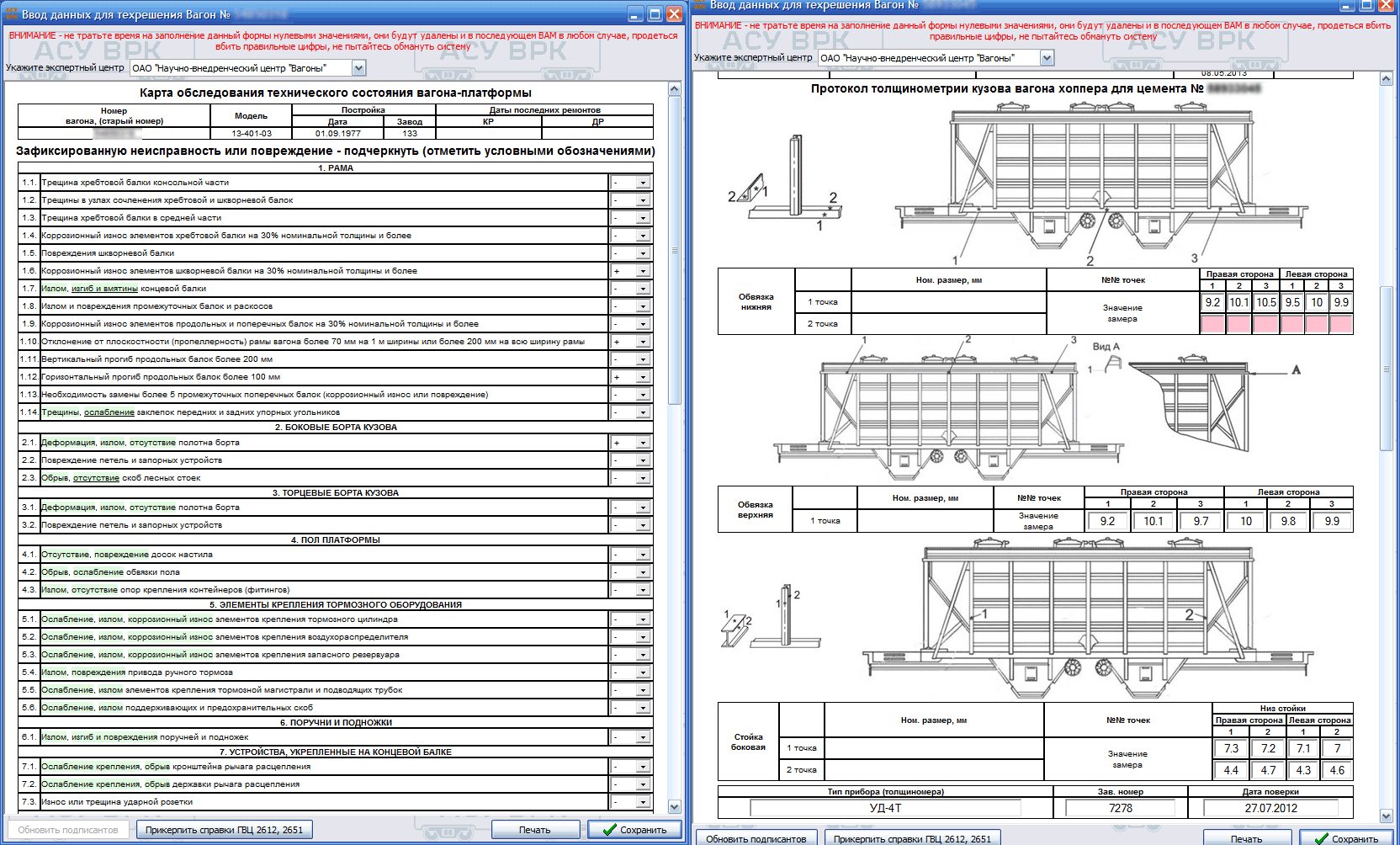The image size is (1400, 845).
Task: Open dropdown for row 3.2 петель и запорных устройств
Action: tap(643, 525)
